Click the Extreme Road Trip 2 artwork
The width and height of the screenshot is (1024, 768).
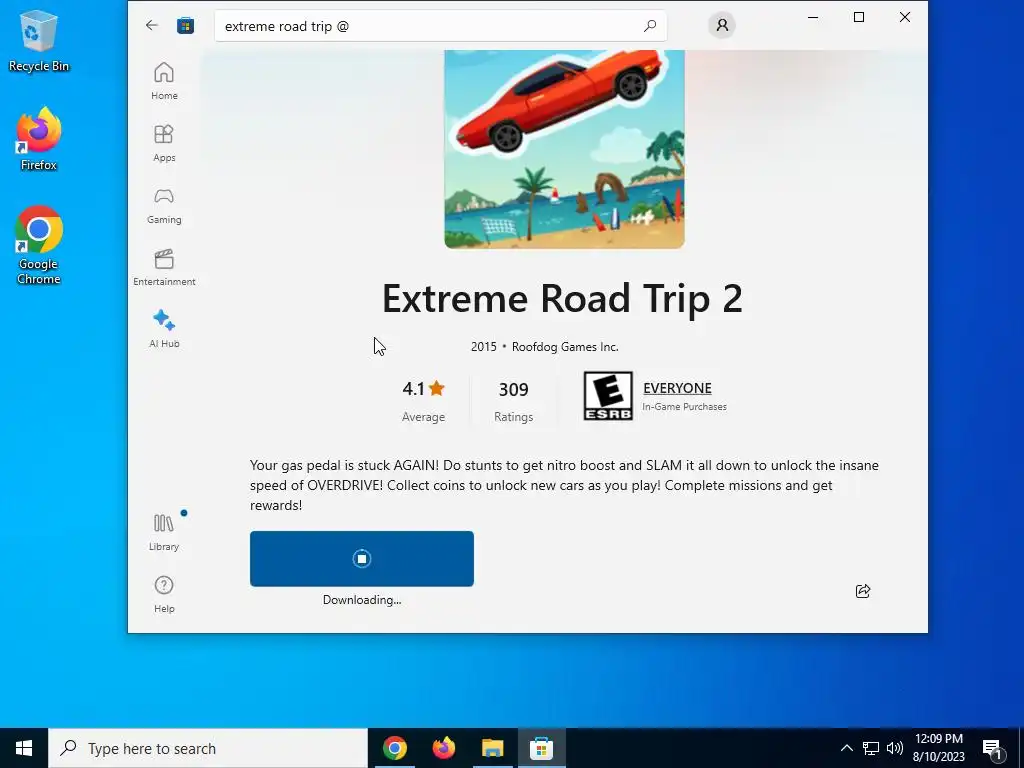click(x=564, y=149)
